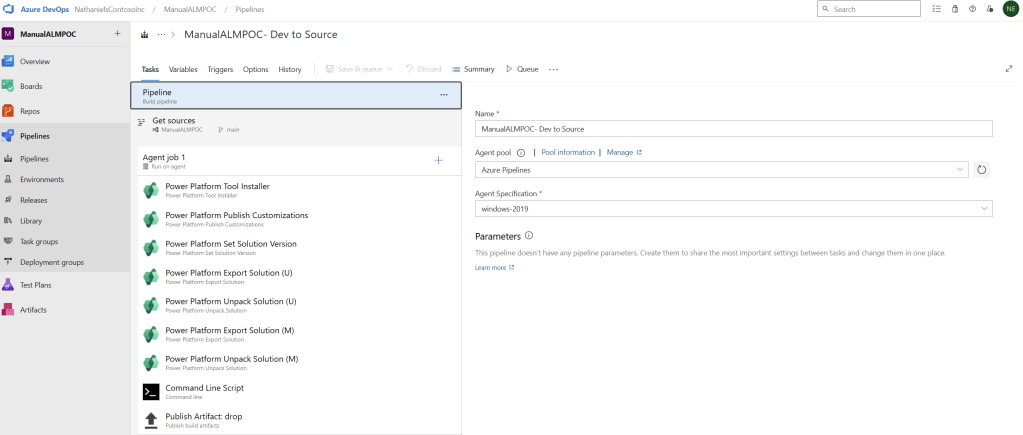Click the Discard button
Viewport: 1023px width, 435px height.
click(423, 69)
